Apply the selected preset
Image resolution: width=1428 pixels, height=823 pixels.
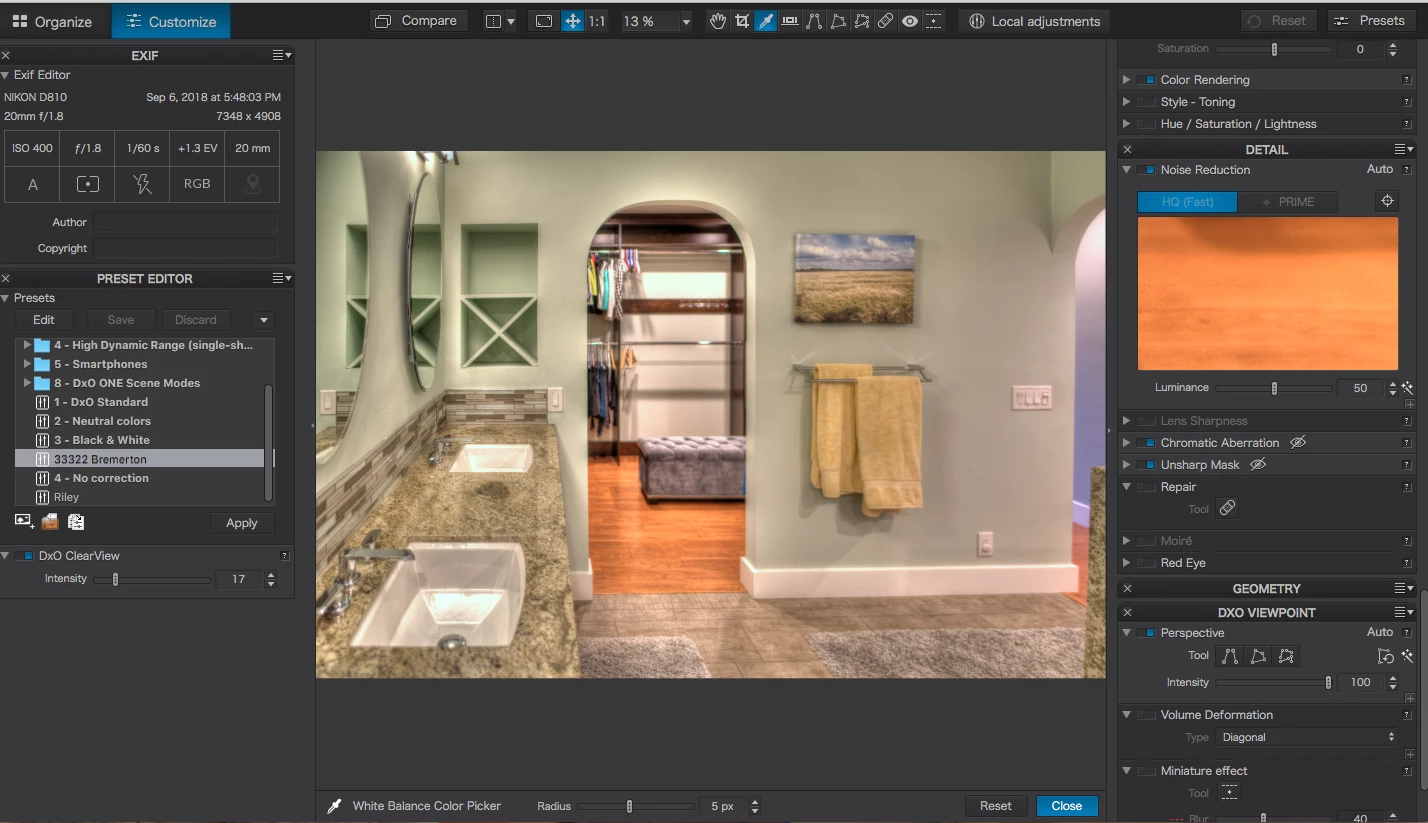pos(242,523)
